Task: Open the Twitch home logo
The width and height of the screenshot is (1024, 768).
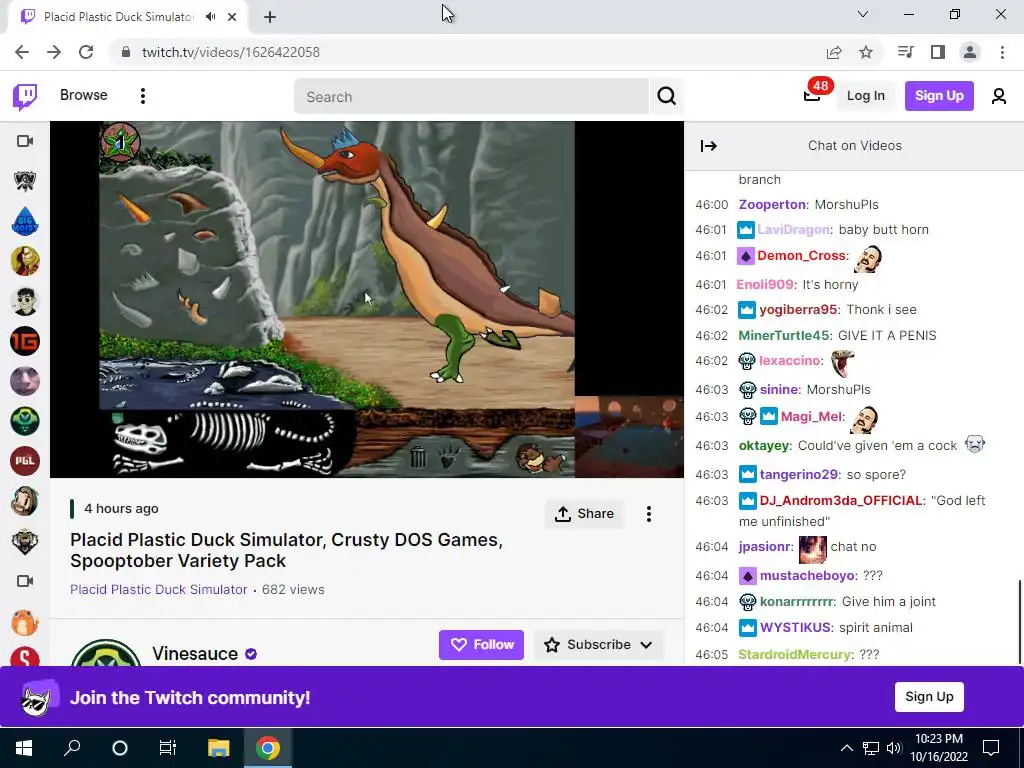Action: click(25, 97)
